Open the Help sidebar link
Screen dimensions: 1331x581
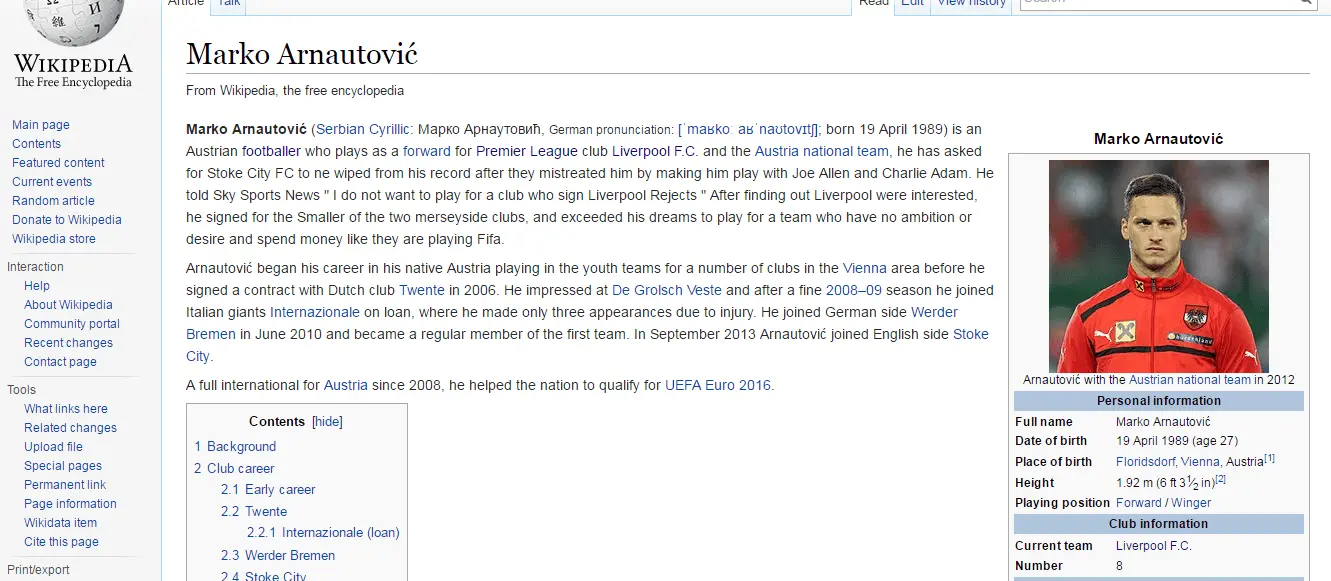pyautogui.click(x=37, y=286)
